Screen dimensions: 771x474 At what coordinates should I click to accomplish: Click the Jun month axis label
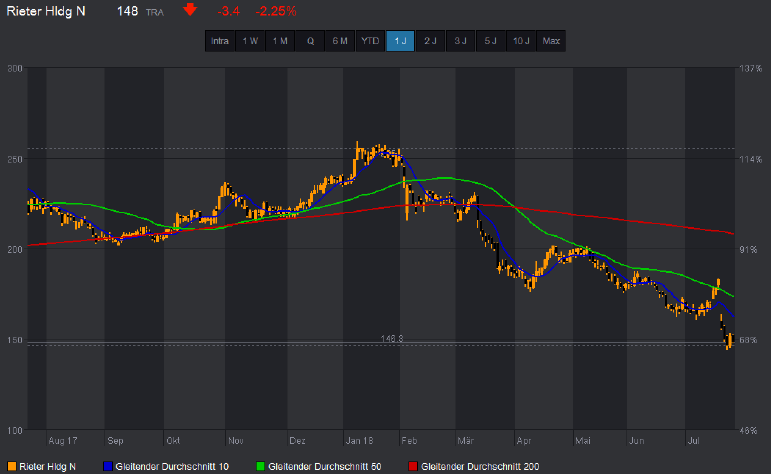(x=637, y=441)
